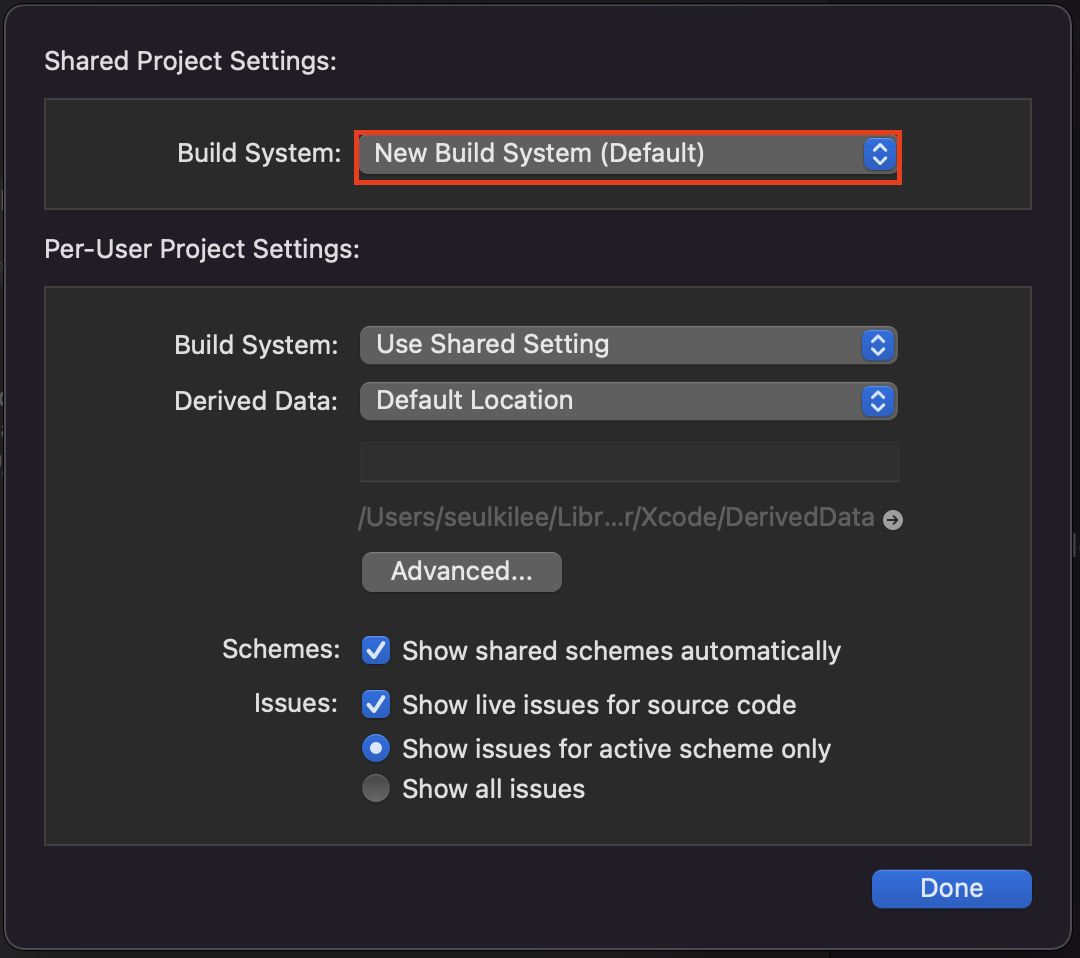
Task: Click the DerivedData folder path text
Action: 615,518
